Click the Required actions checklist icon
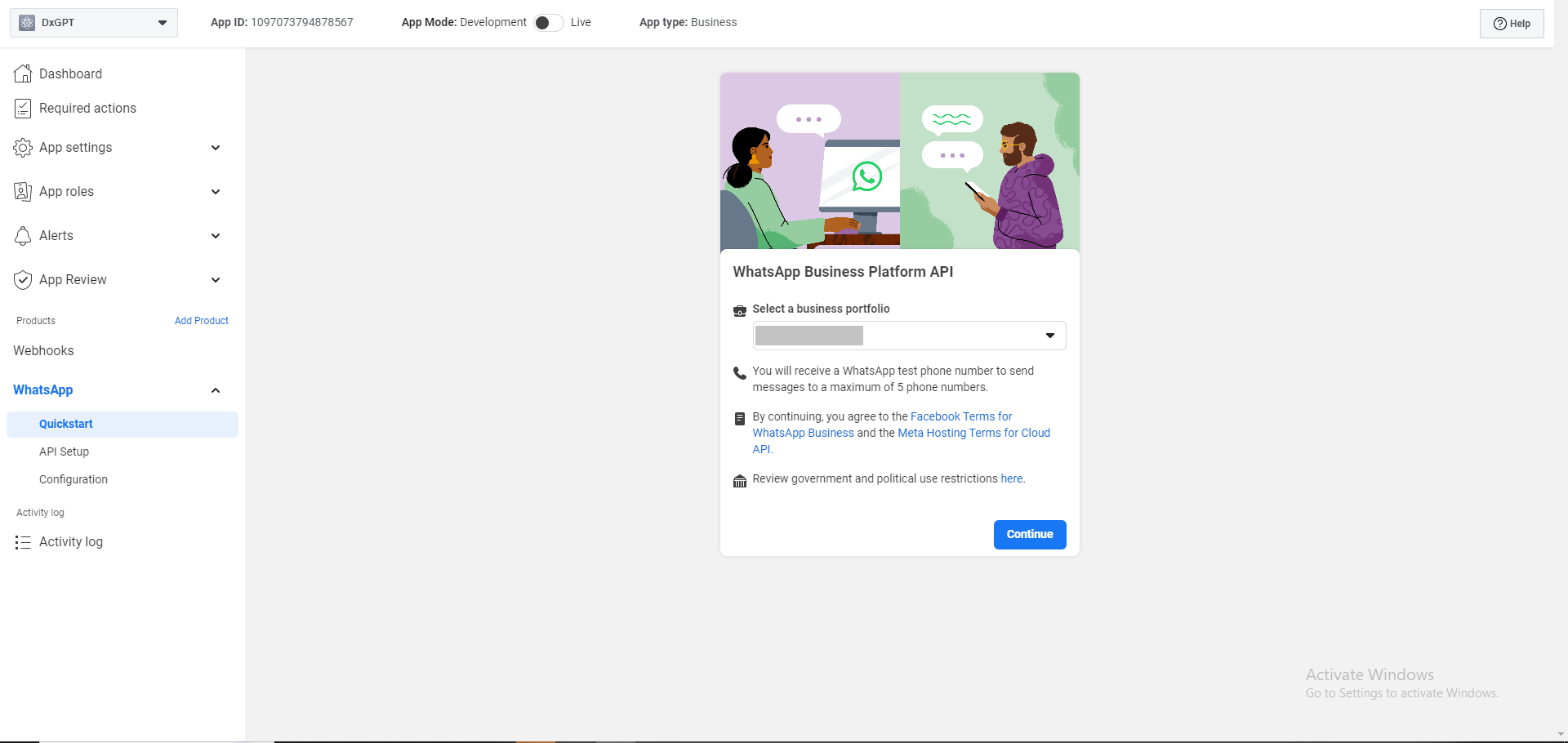The height and width of the screenshot is (743, 1568). coord(23,109)
